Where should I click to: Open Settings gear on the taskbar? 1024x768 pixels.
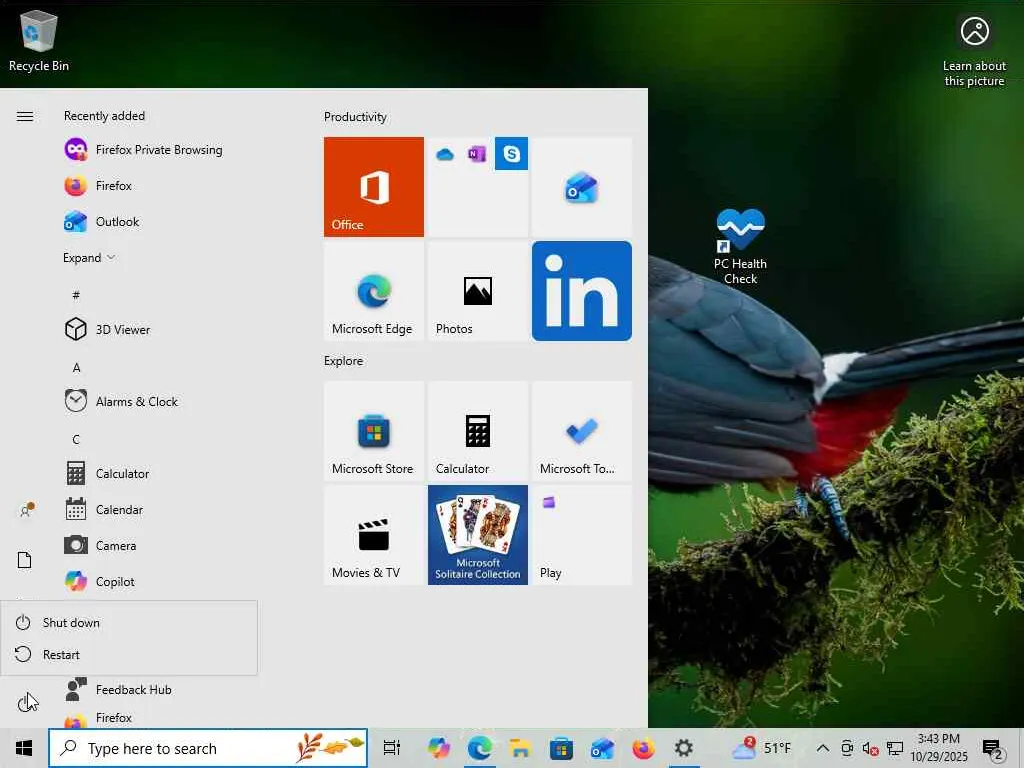[x=684, y=748]
